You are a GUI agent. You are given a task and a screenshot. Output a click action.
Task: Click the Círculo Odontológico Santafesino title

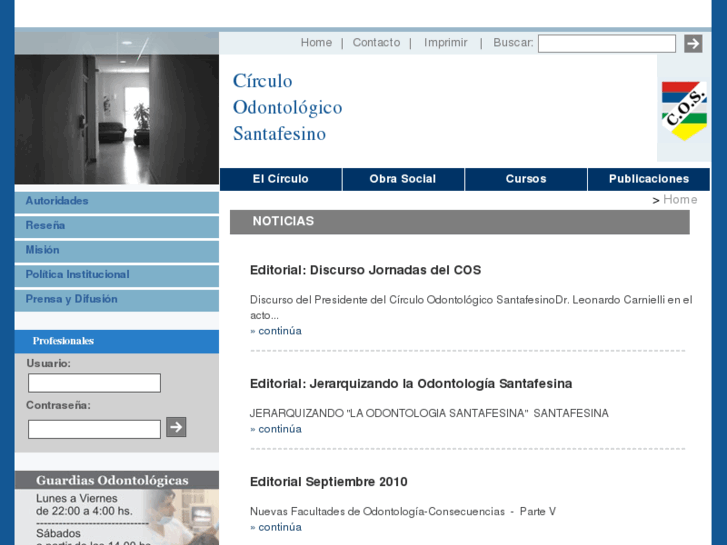(x=287, y=107)
